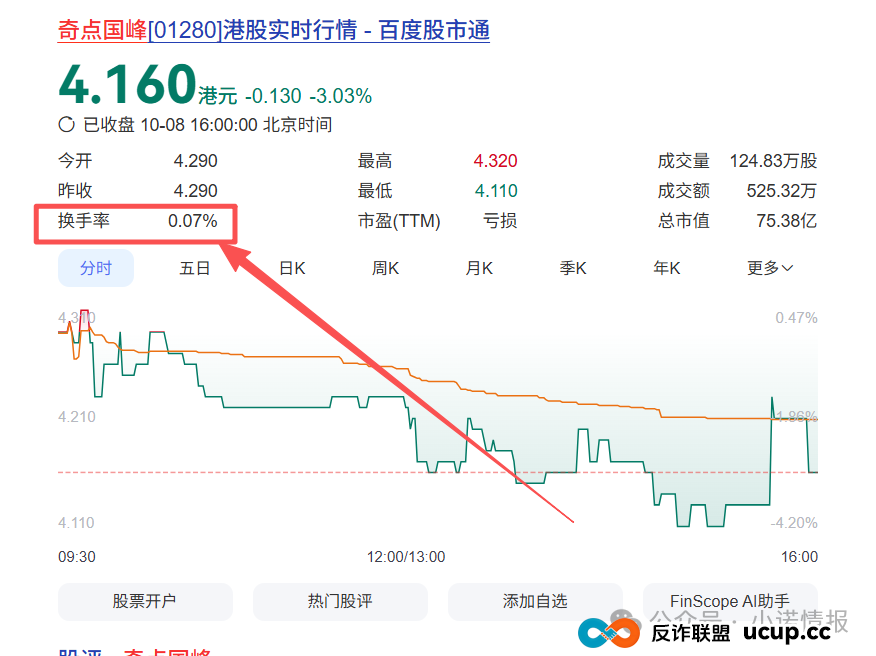Switch to the 日K daily candlestick tab
The height and width of the screenshot is (656, 876).
[291, 268]
